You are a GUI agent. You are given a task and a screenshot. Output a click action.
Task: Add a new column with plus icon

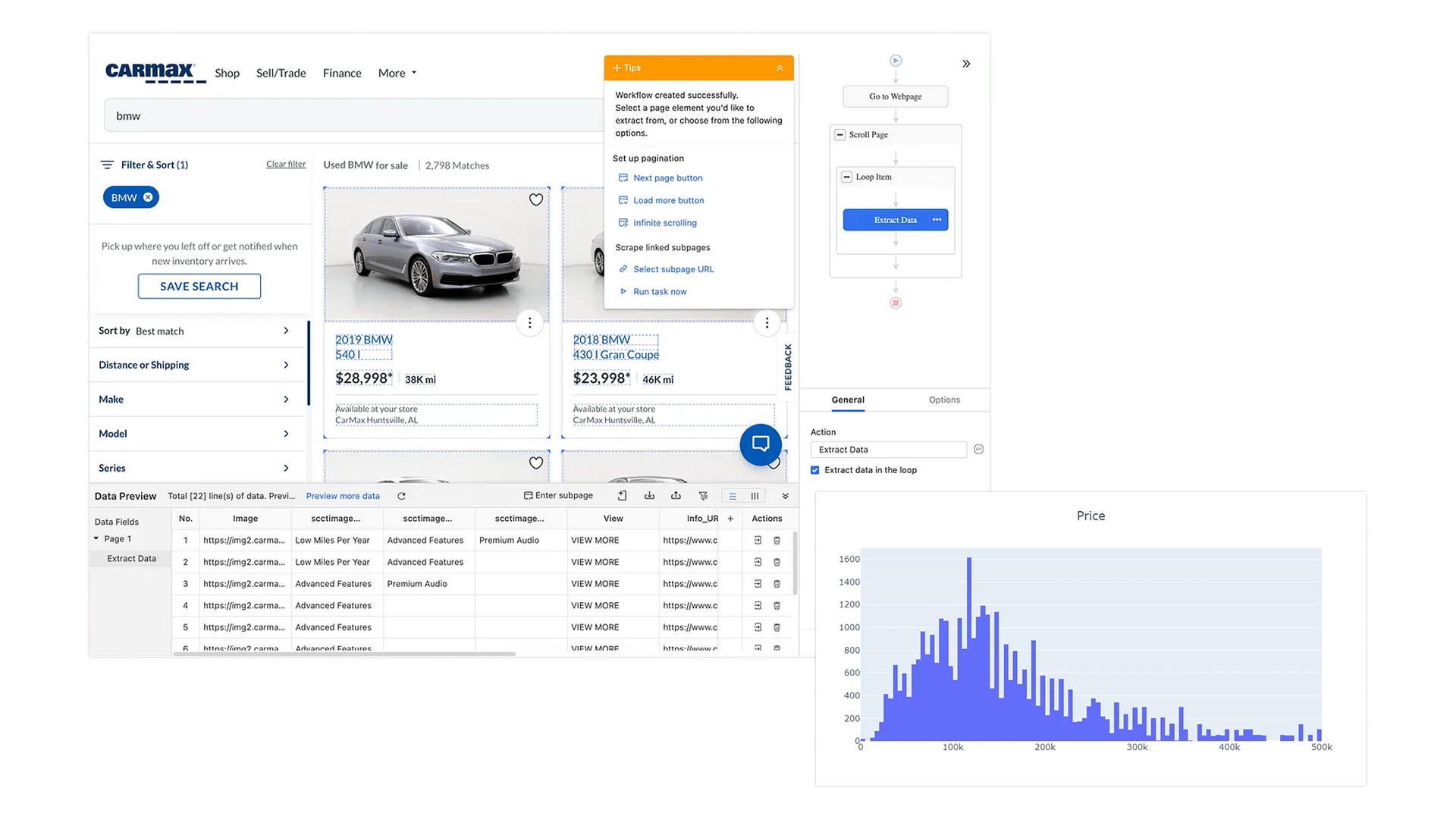pos(730,519)
